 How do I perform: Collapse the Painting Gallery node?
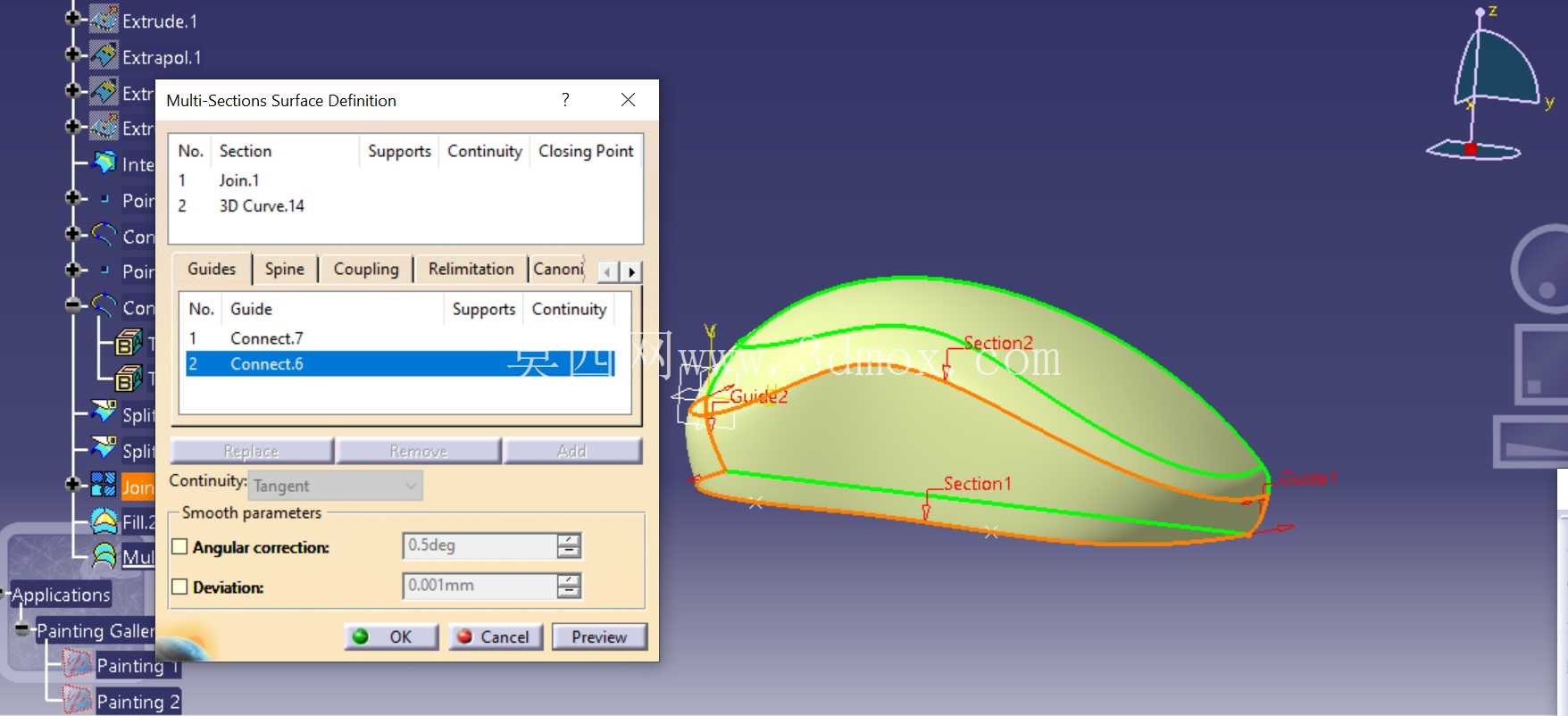[x=22, y=629]
